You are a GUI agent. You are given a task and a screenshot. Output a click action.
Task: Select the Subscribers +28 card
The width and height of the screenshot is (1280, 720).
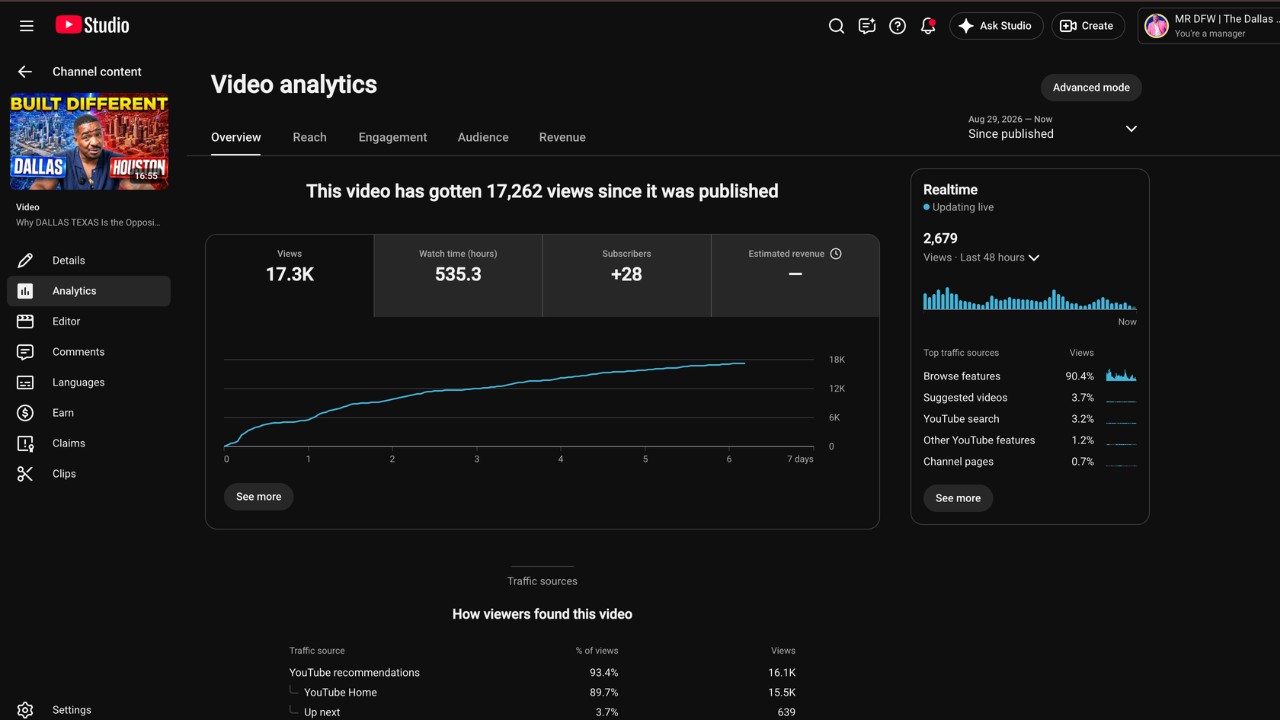coord(627,276)
